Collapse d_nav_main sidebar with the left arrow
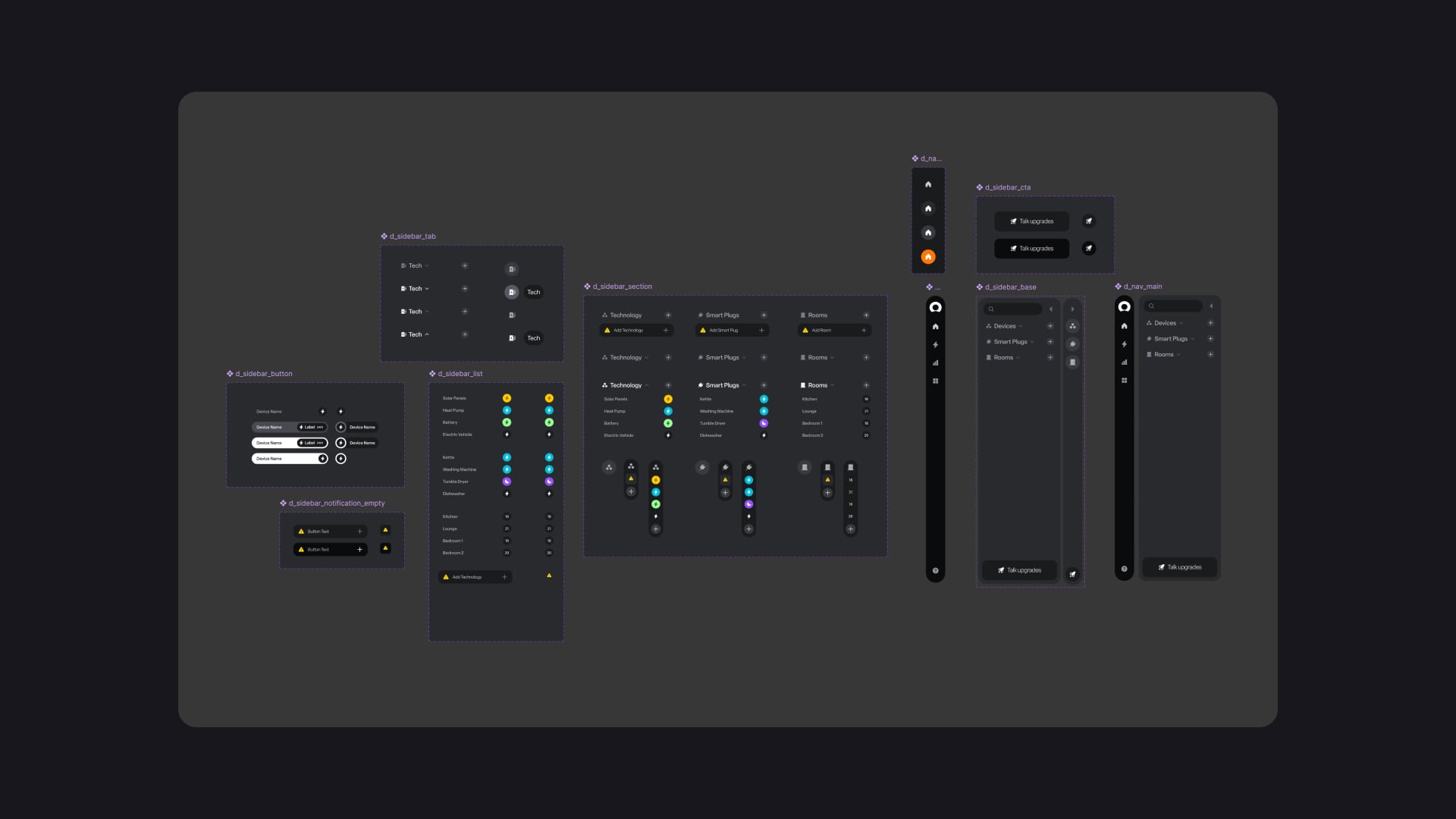 (1211, 306)
